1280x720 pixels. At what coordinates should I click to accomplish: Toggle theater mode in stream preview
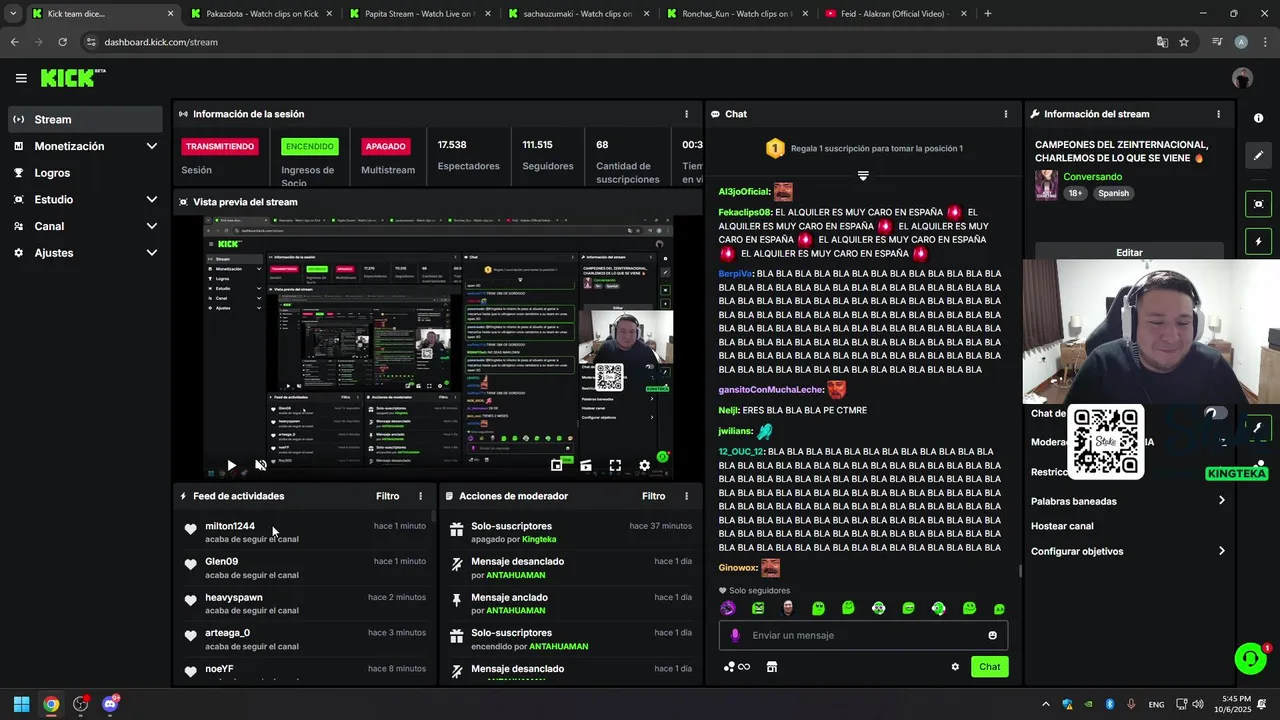[x=586, y=465]
